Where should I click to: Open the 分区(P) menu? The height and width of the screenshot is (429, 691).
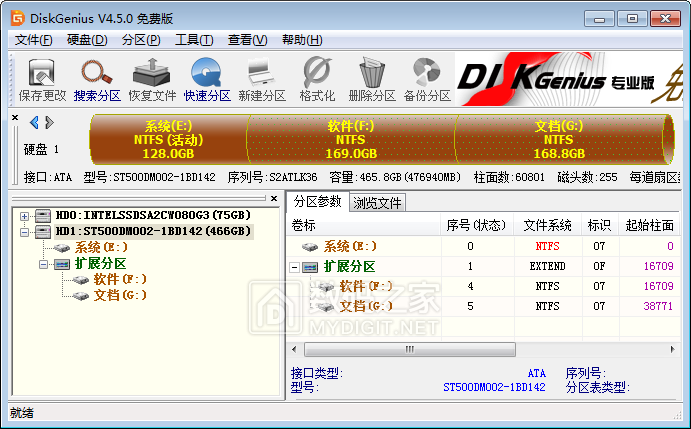tap(141, 40)
